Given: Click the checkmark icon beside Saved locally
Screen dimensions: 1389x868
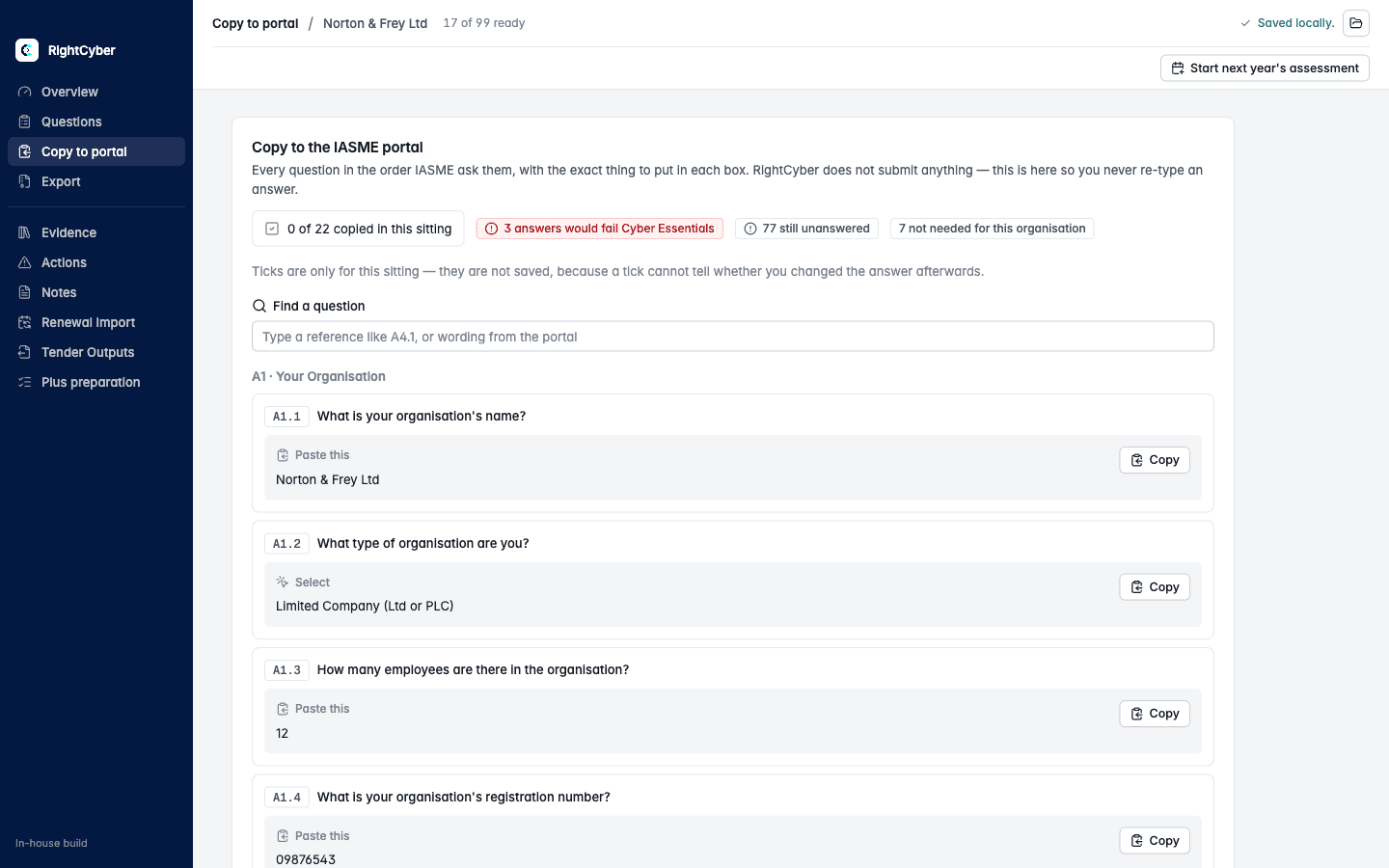Looking at the screenshot, I should [1245, 23].
